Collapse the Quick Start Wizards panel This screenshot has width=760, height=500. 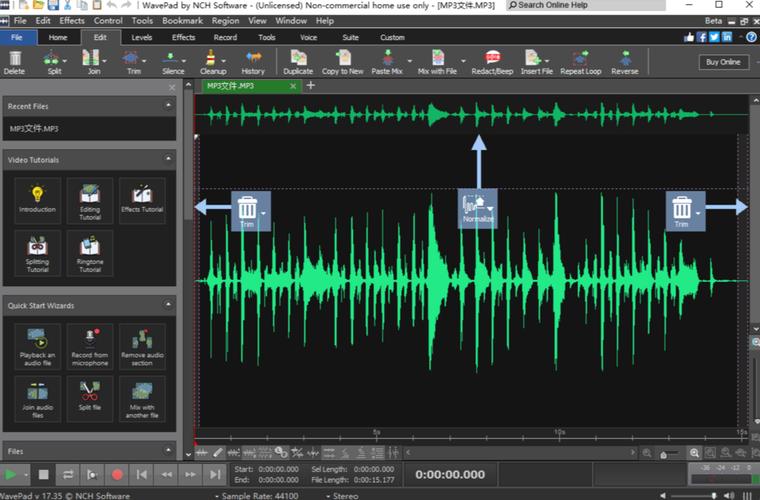pyautogui.click(x=168, y=304)
